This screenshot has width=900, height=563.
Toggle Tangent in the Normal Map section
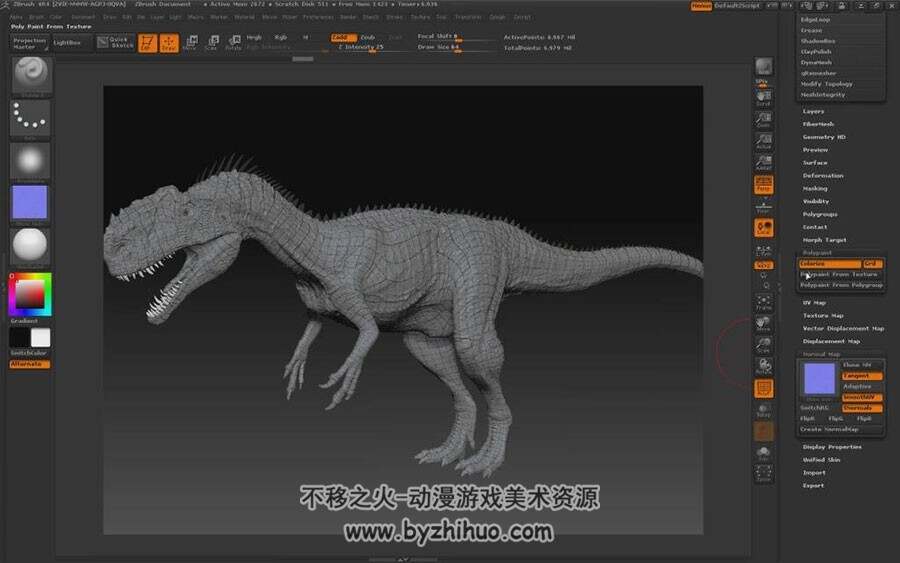(862, 376)
